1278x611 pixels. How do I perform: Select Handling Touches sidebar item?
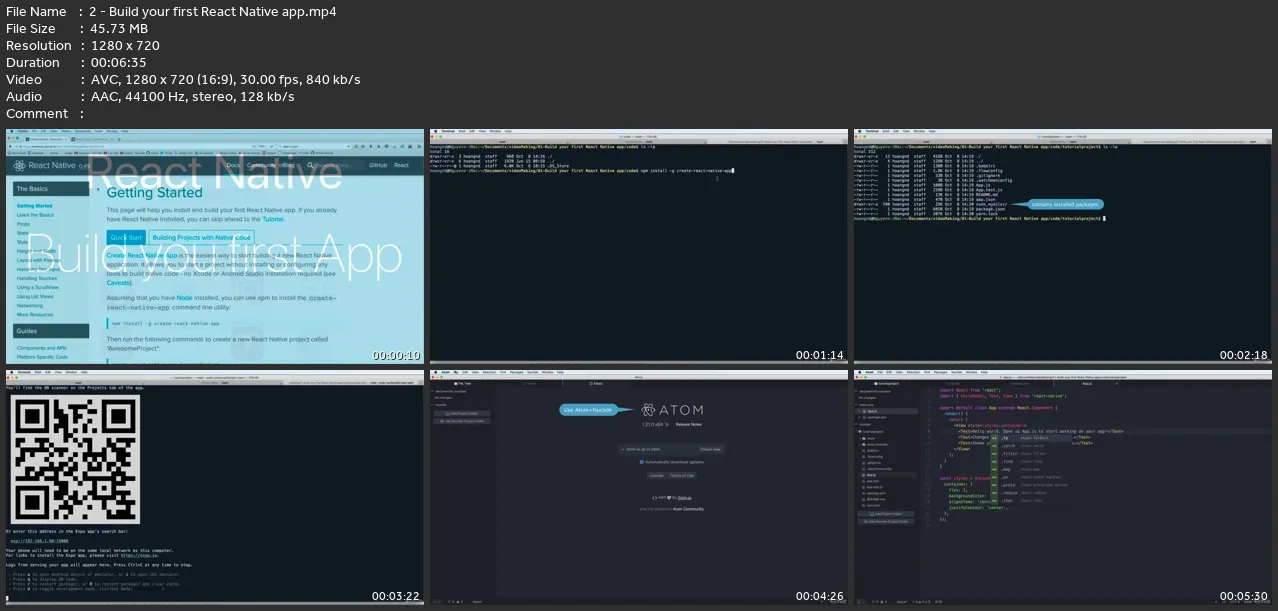point(37,278)
